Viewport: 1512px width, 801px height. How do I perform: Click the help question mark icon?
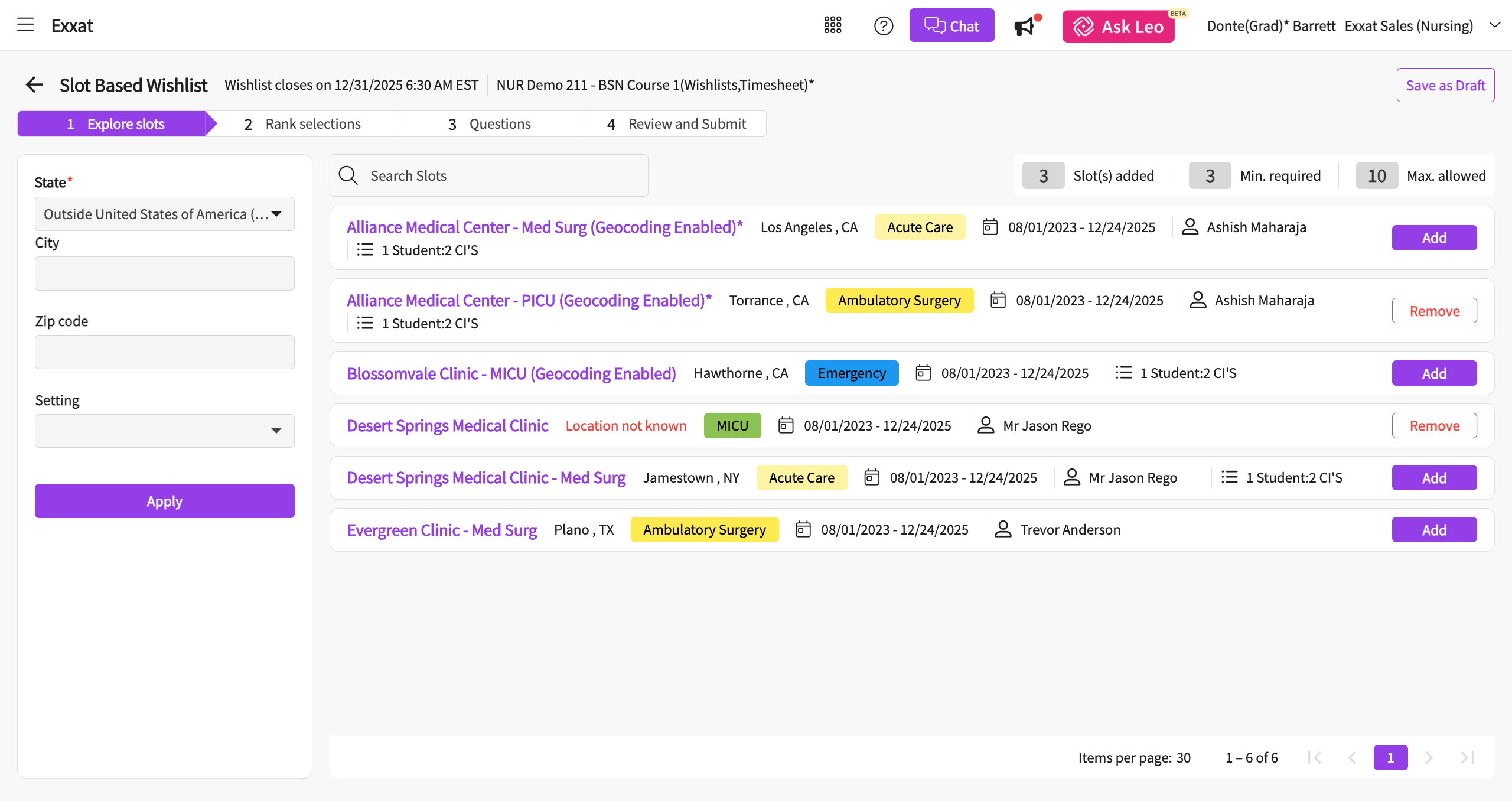pos(883,25)
